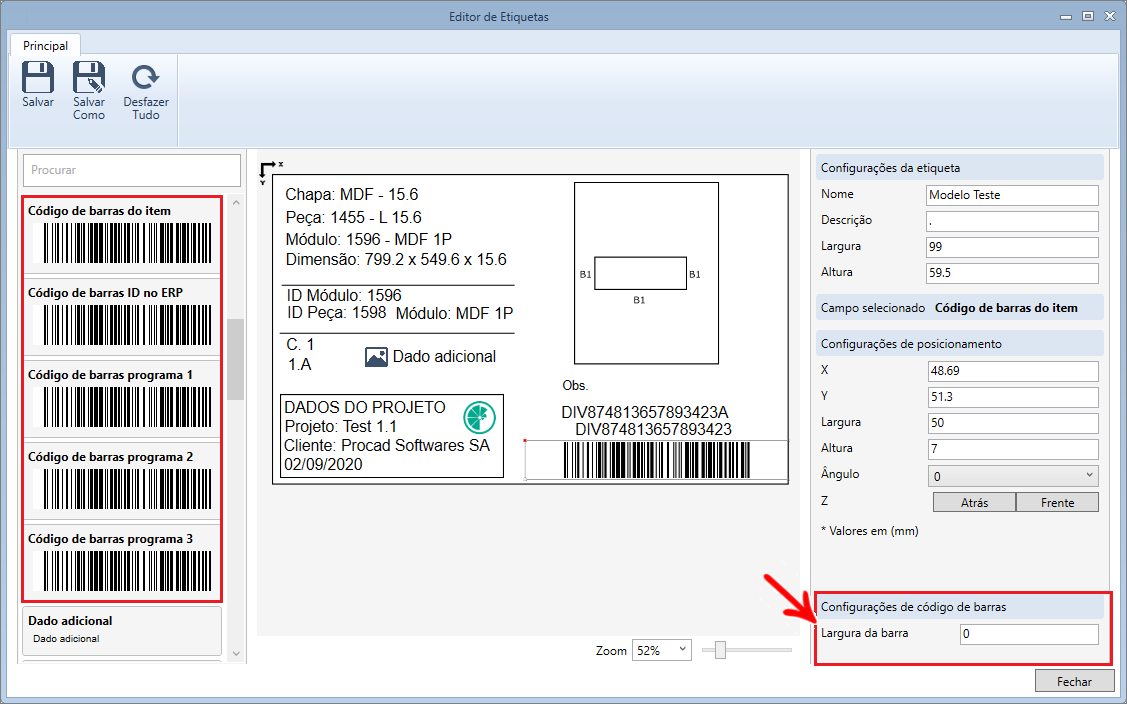Screen dimensions: 1127x704
Task: Select the Código de barras ID no ERP
Action: pyautogui.click(x=122, y=316)
